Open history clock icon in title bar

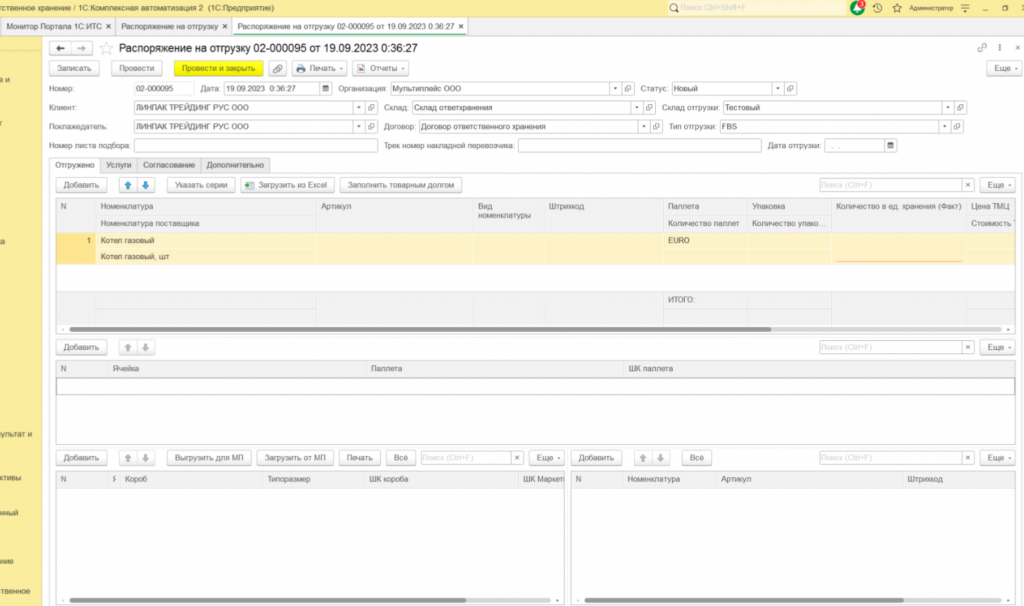pos(877,8)
